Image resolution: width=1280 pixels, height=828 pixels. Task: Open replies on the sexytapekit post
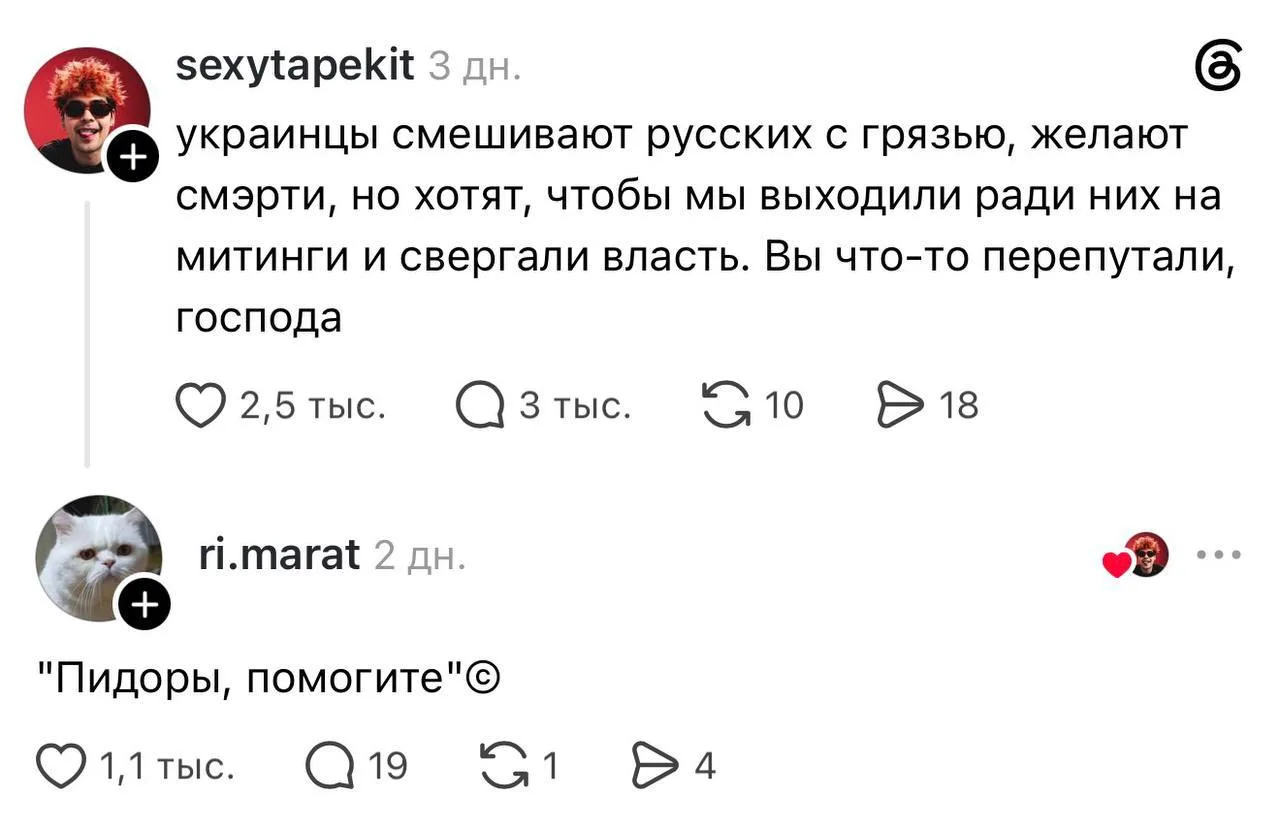479,407
